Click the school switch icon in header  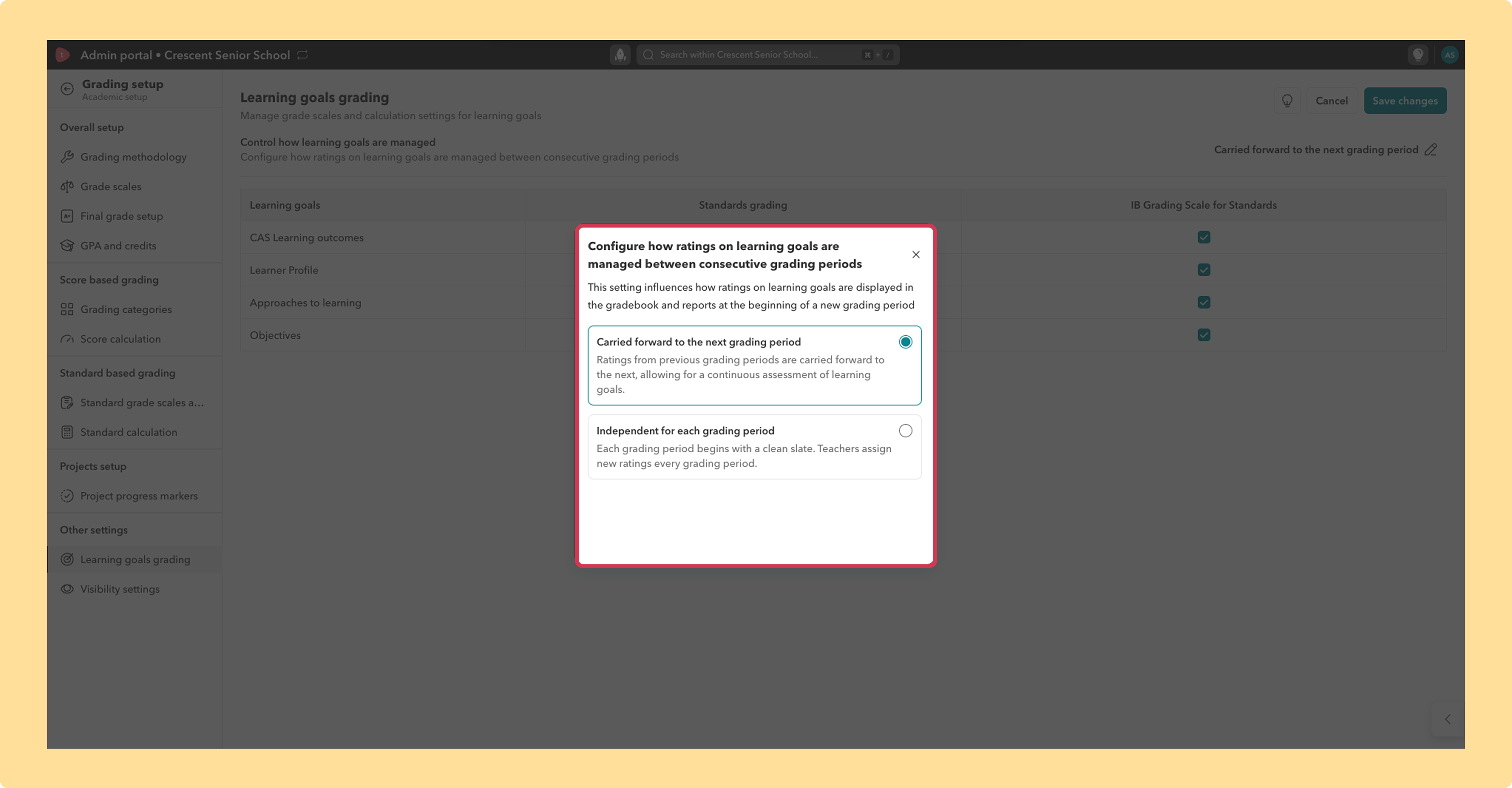click(302, 55)
